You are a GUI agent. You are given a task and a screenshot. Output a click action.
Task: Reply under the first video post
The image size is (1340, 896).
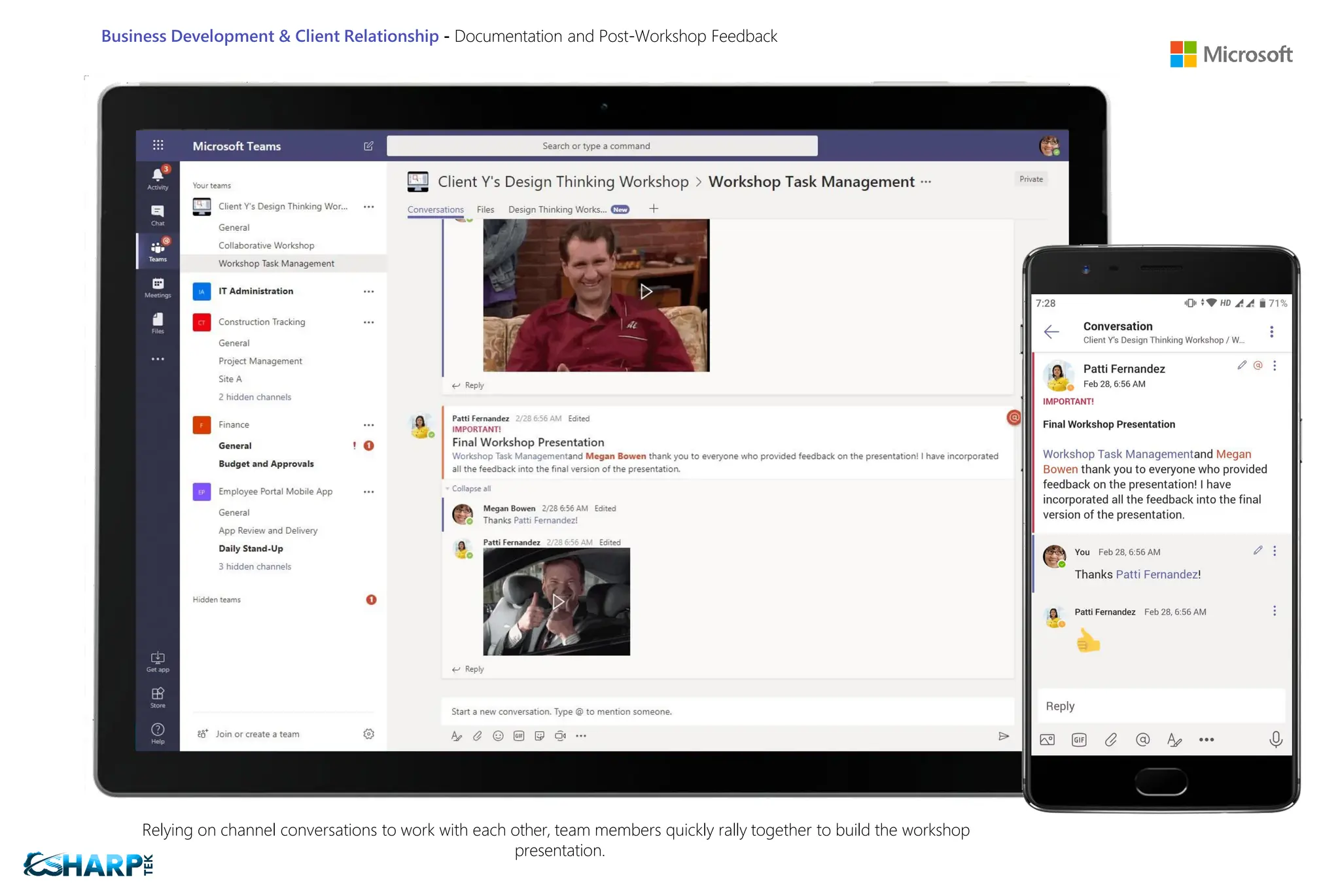tap(468, 385)
